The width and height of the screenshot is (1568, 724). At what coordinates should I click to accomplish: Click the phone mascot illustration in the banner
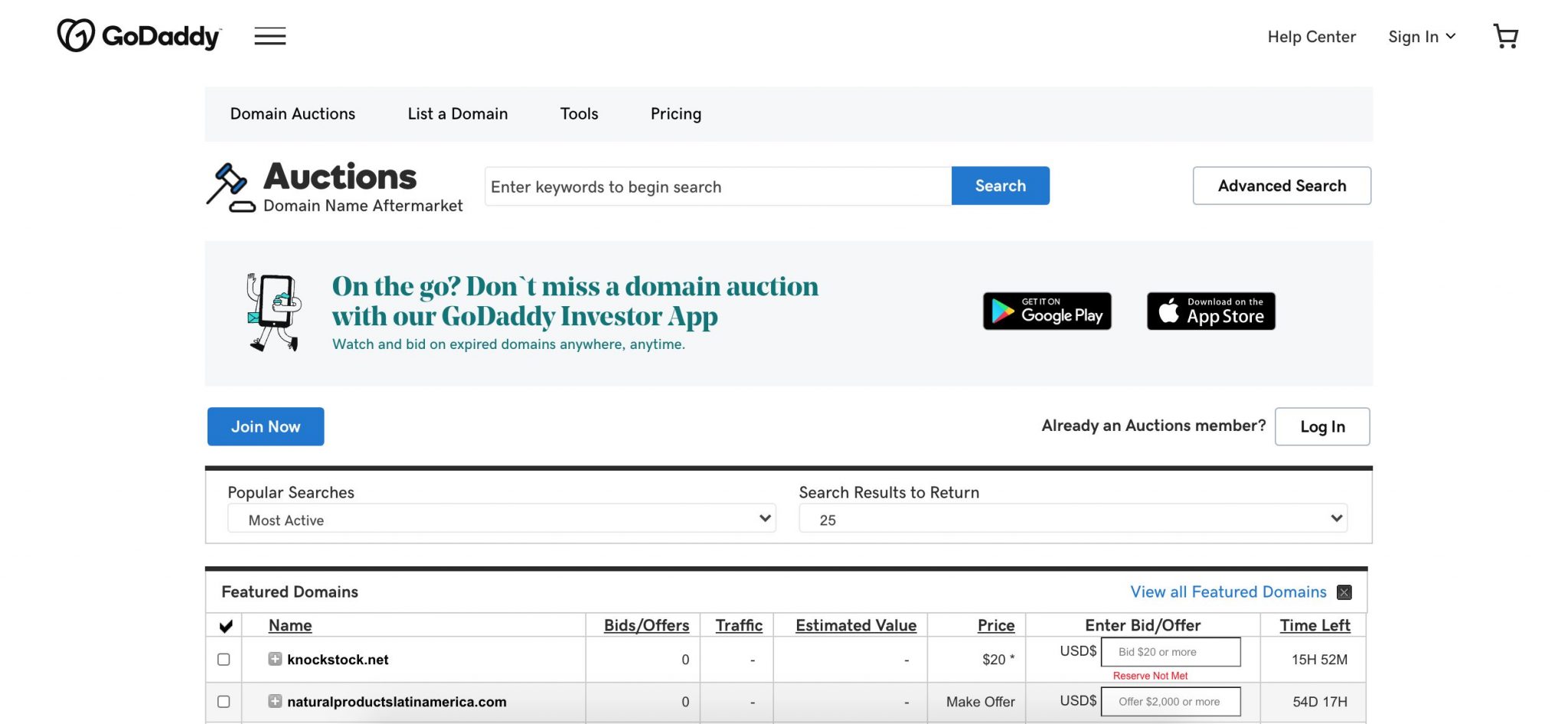click(x=273, y=312)
